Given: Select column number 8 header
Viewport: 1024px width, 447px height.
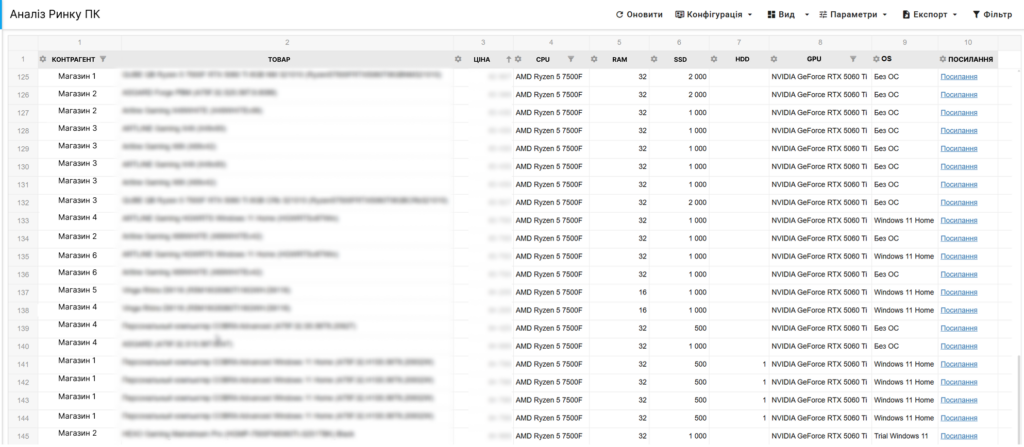Looking at the screenshot, I should pos(820,42).
